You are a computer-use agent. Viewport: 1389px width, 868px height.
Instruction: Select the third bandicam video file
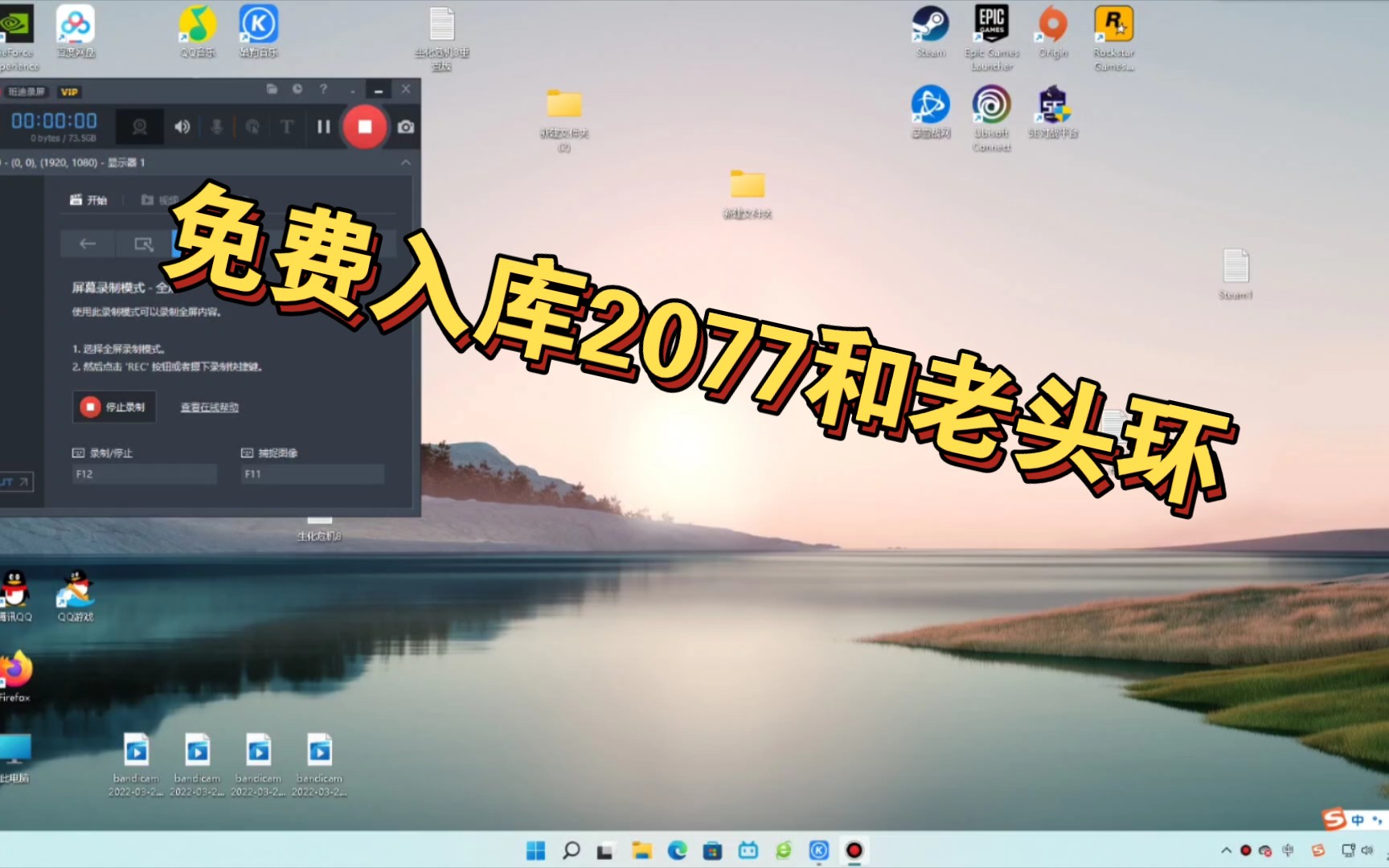(x=259, y=764)
